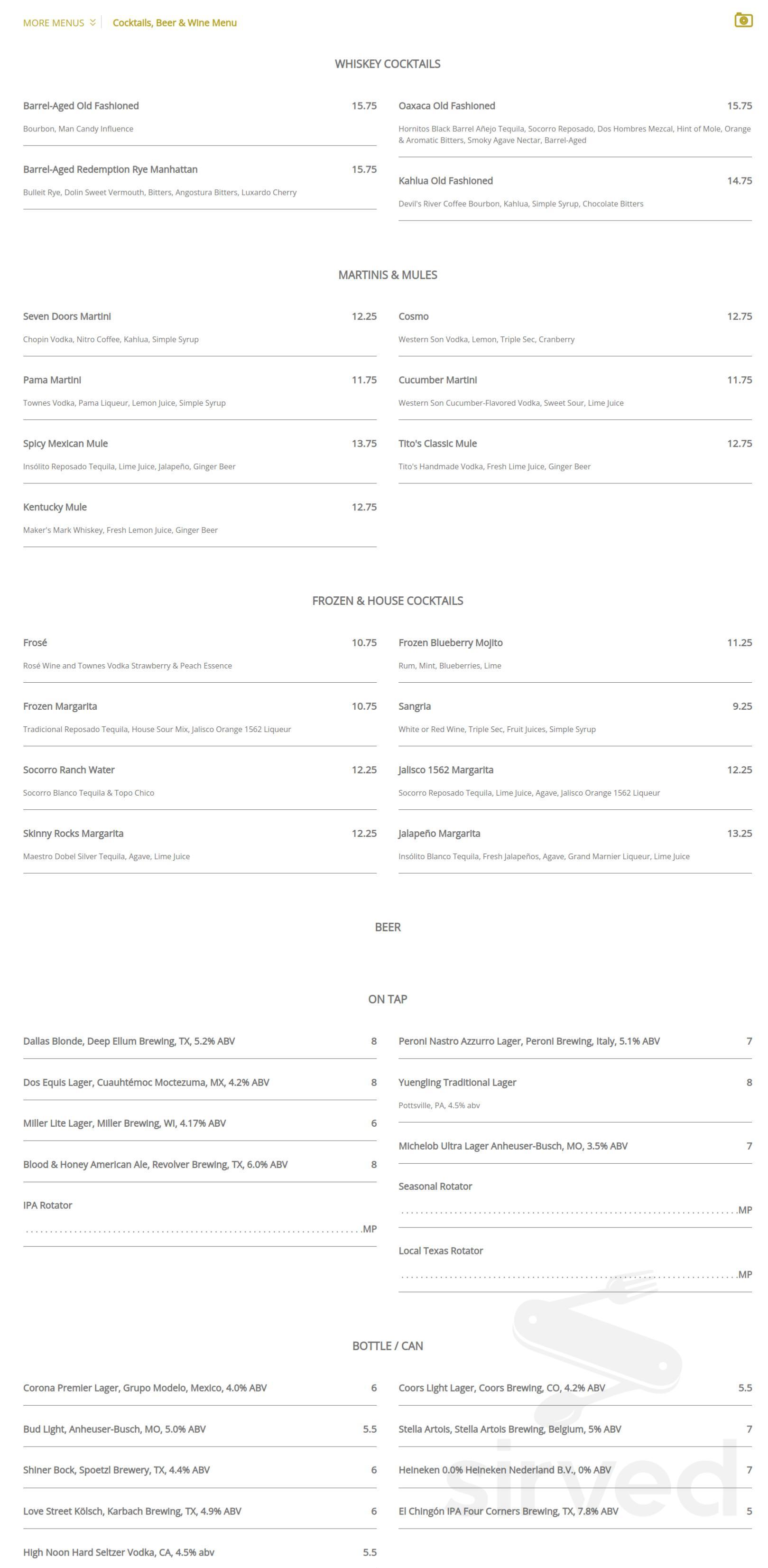Click the WHISKEY COCKTAILS section heading
This screenshot has width=768, height=1568.
[x=387, y=63]
